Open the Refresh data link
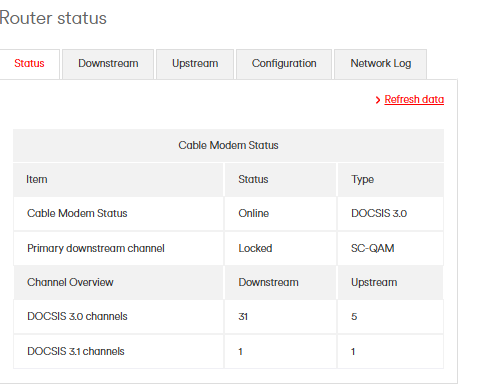This screenshot has height=391, width=481. (x=414, y=99)
